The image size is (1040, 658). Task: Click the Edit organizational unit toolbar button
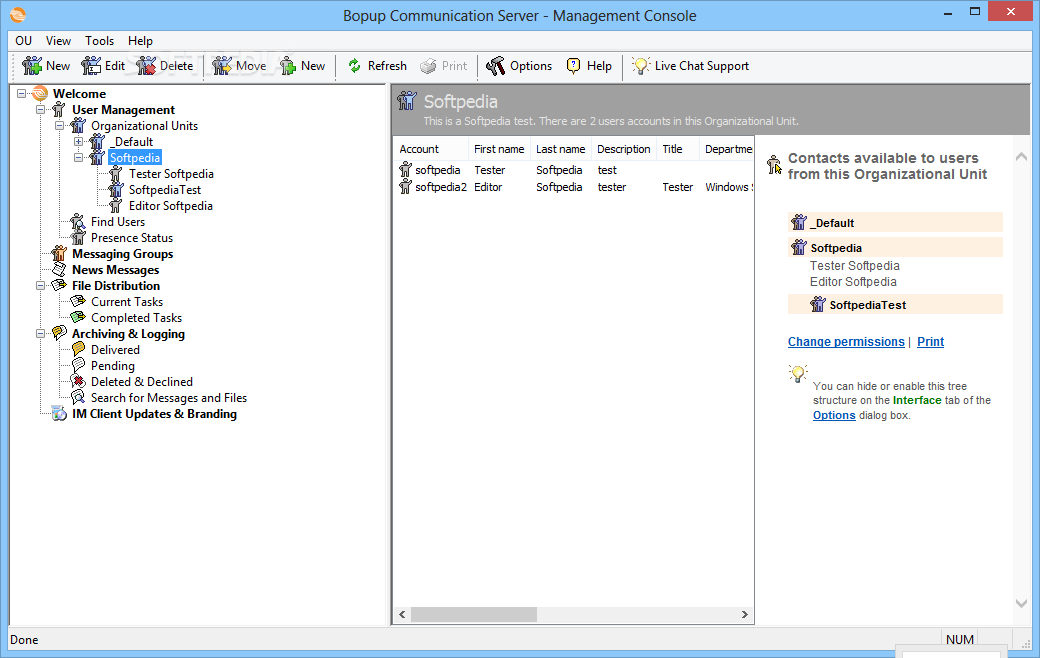tap(103, 66)
